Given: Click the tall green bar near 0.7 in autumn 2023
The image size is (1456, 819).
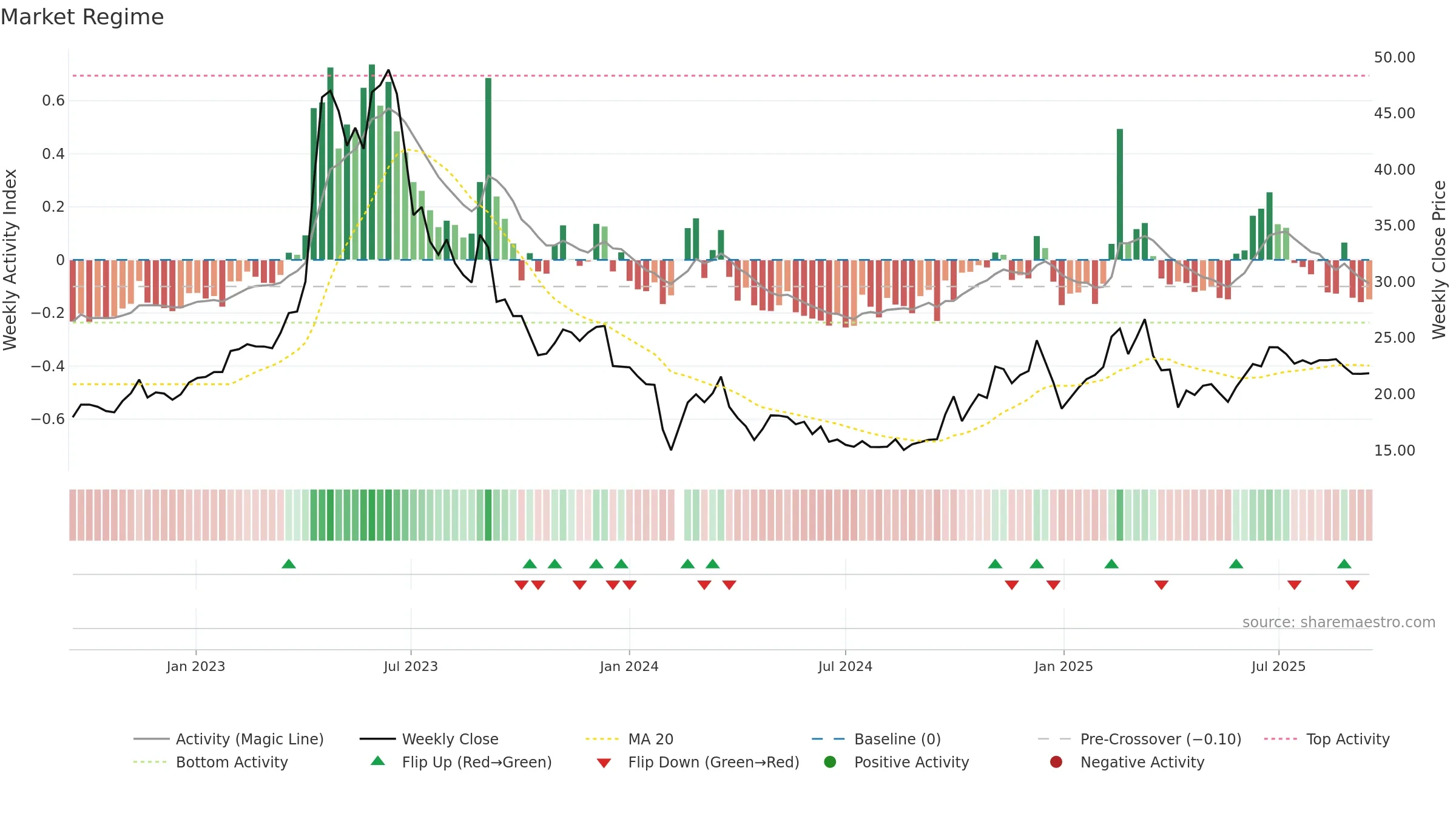Looking at the screenshot, I should pyautogui.click(x=488, y=169).
